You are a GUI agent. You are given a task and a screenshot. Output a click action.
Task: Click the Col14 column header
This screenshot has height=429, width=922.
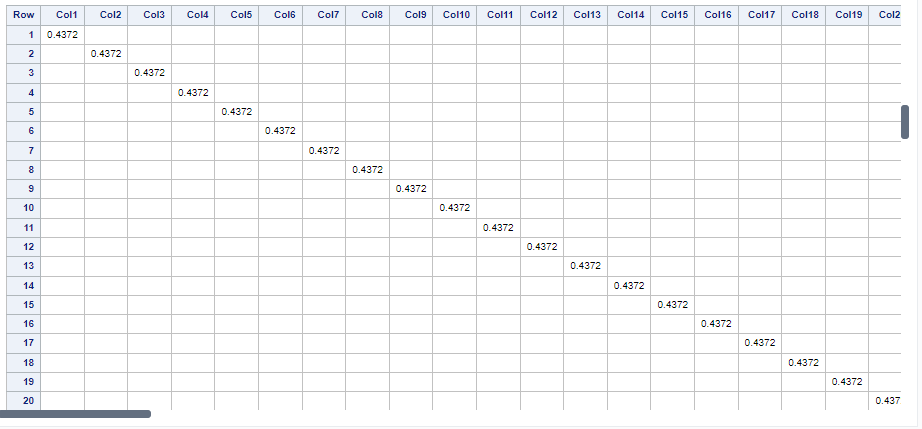tap(629, 15)
